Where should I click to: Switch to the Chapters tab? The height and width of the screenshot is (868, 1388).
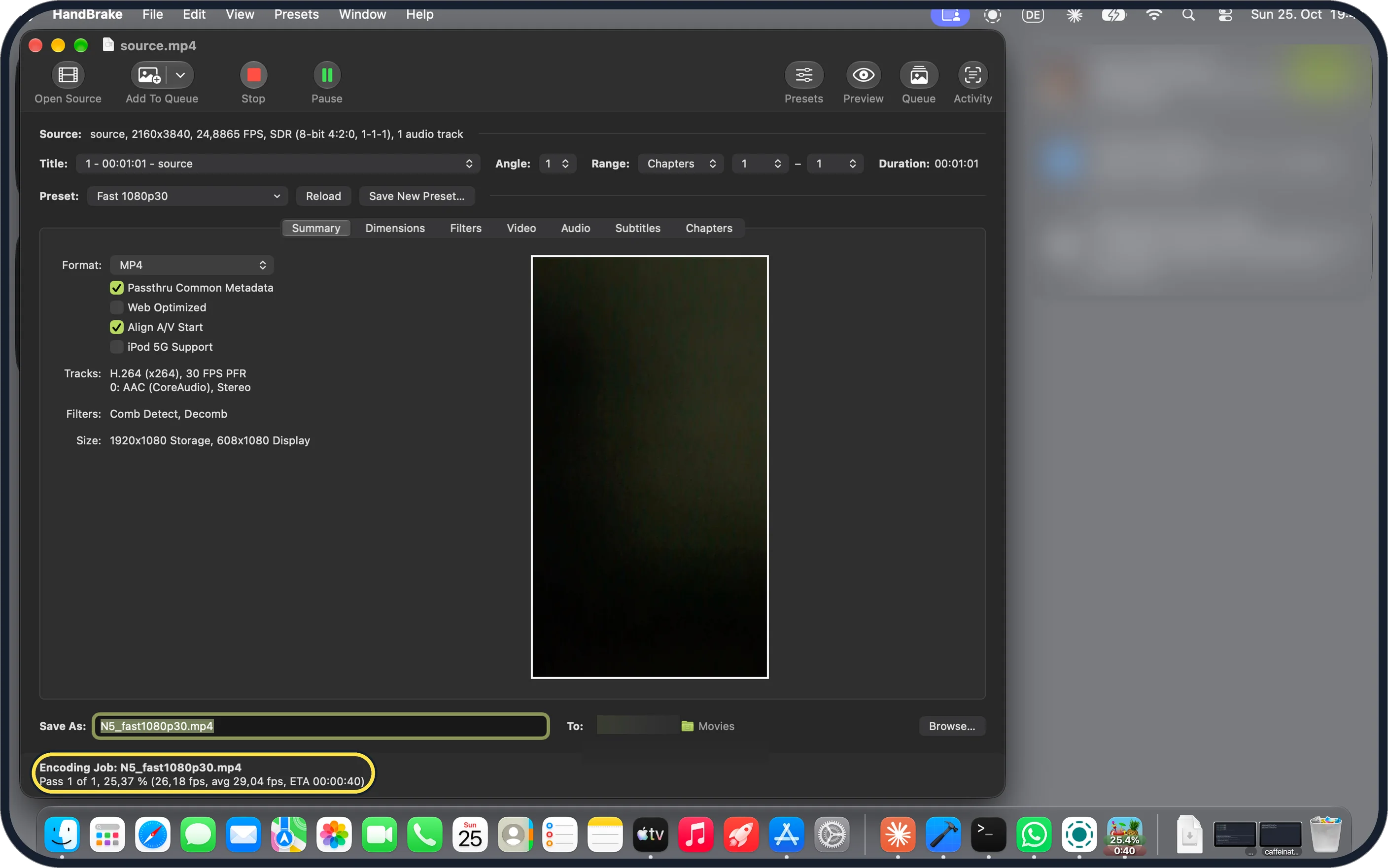click(709, 229)
